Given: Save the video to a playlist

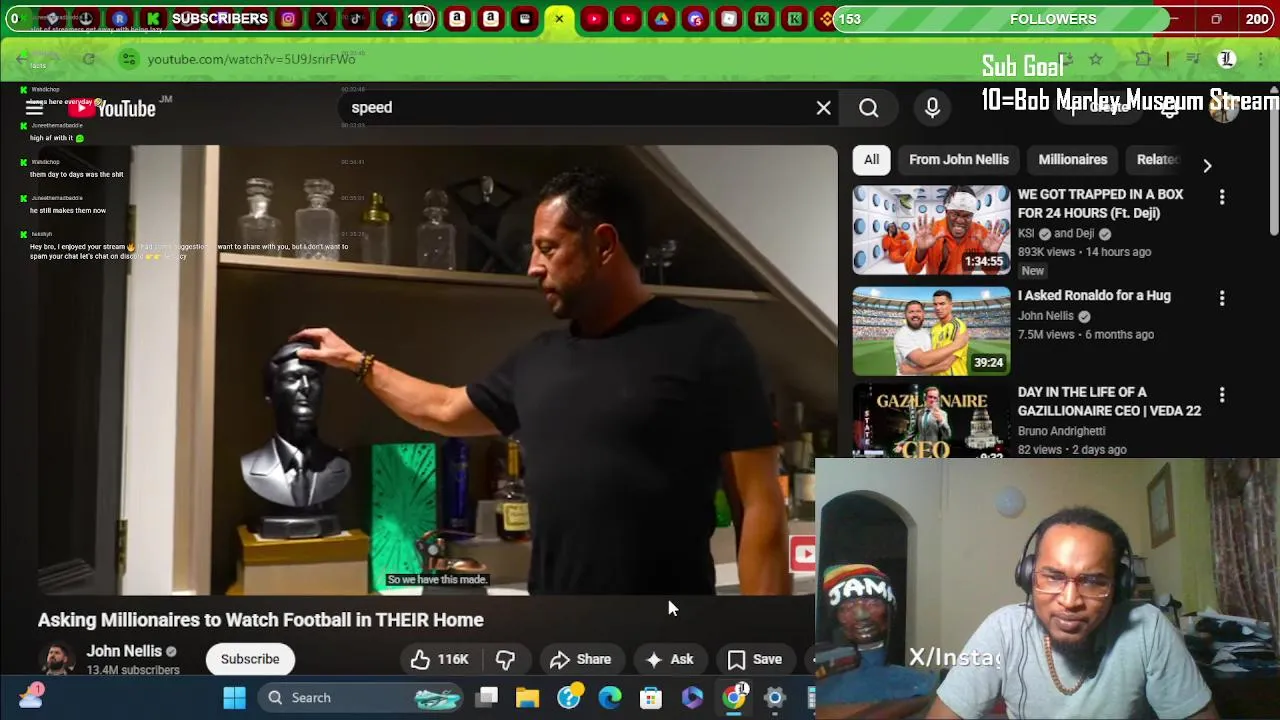Looking at the screenshot, I should 754,659.
